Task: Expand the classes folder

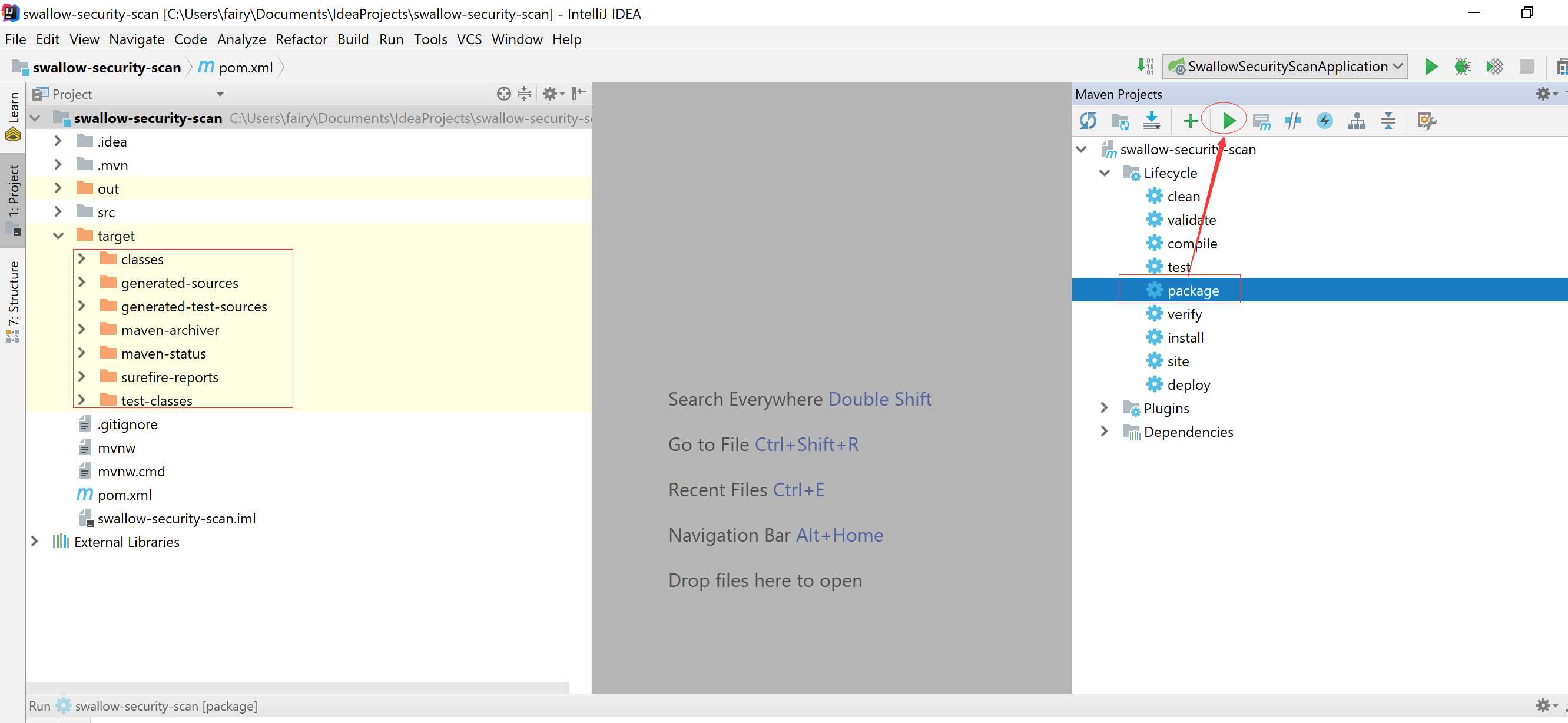Action: click(82, 258)
